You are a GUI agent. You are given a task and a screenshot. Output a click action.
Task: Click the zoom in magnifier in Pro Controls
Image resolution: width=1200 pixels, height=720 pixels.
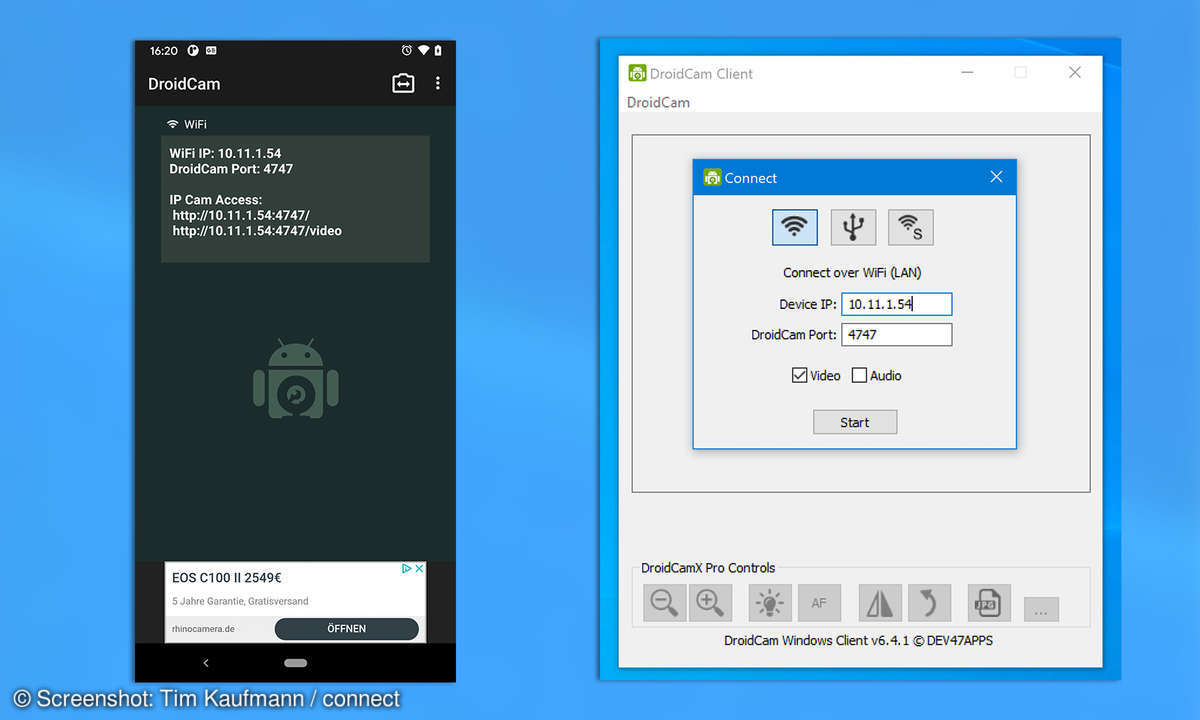coord(710,603)
